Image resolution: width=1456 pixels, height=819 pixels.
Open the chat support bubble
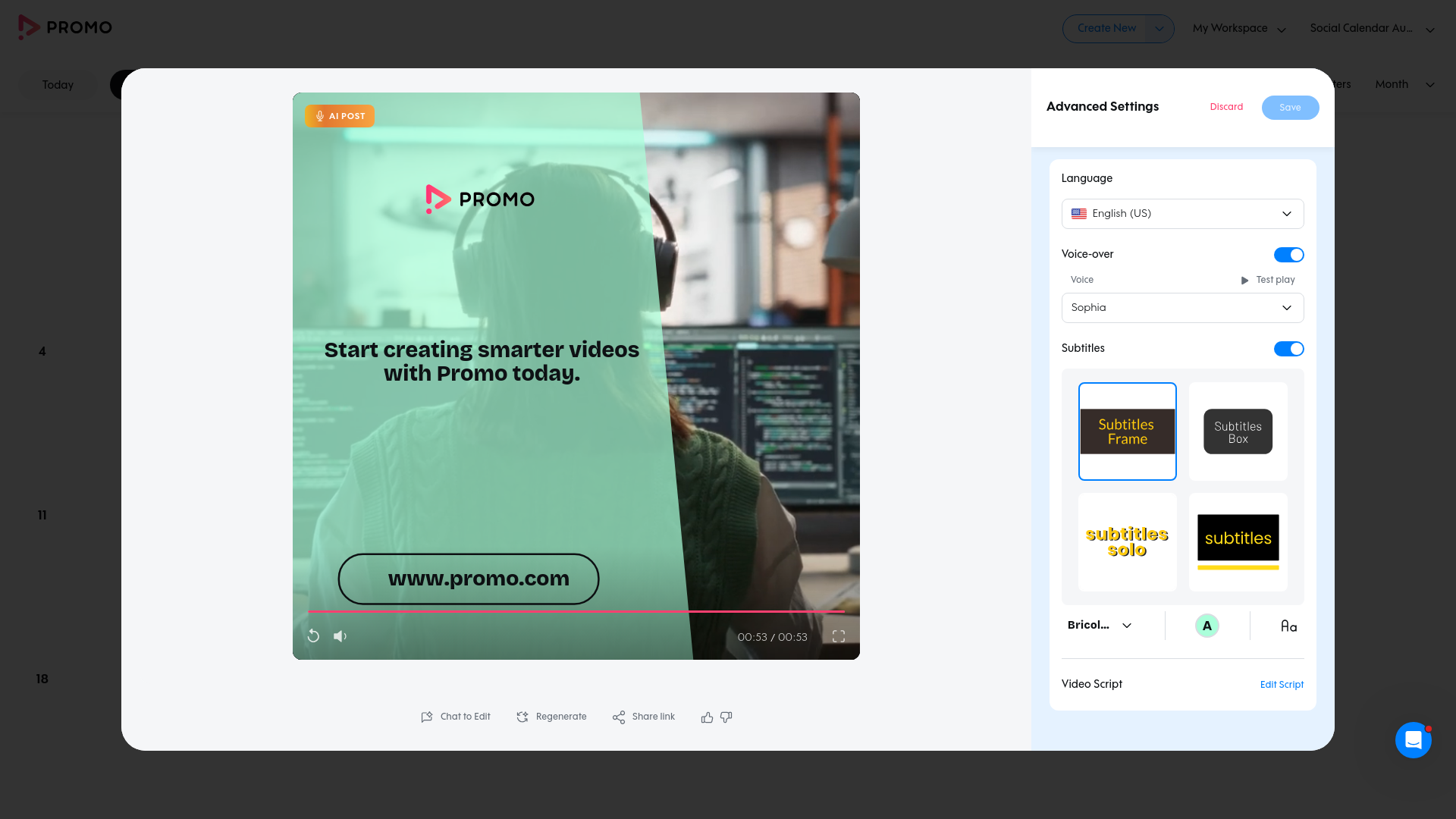[x=1414, y=739]
